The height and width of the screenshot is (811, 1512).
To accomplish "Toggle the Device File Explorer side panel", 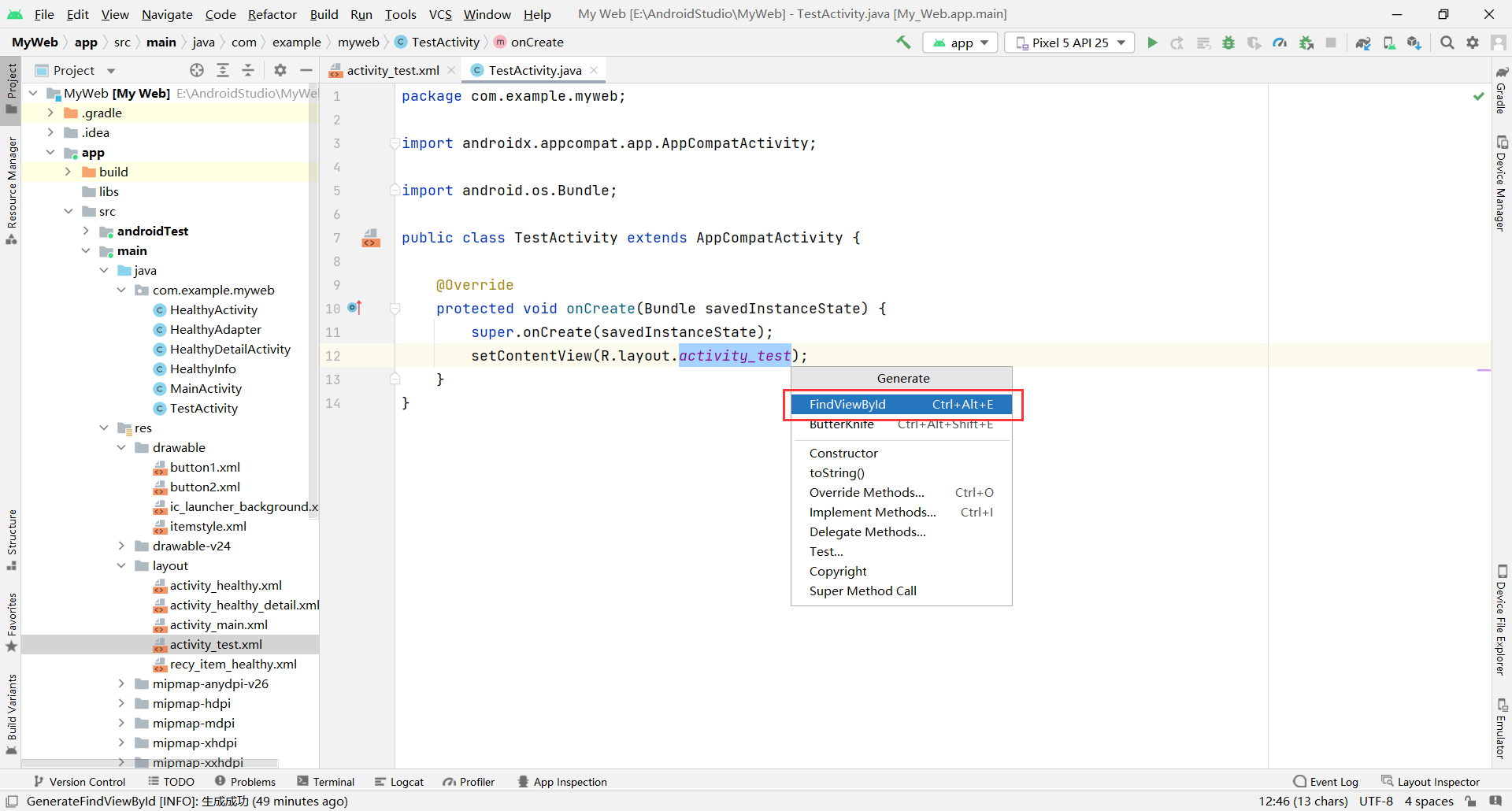I will pyautogui.click(x=1501, y=620).
